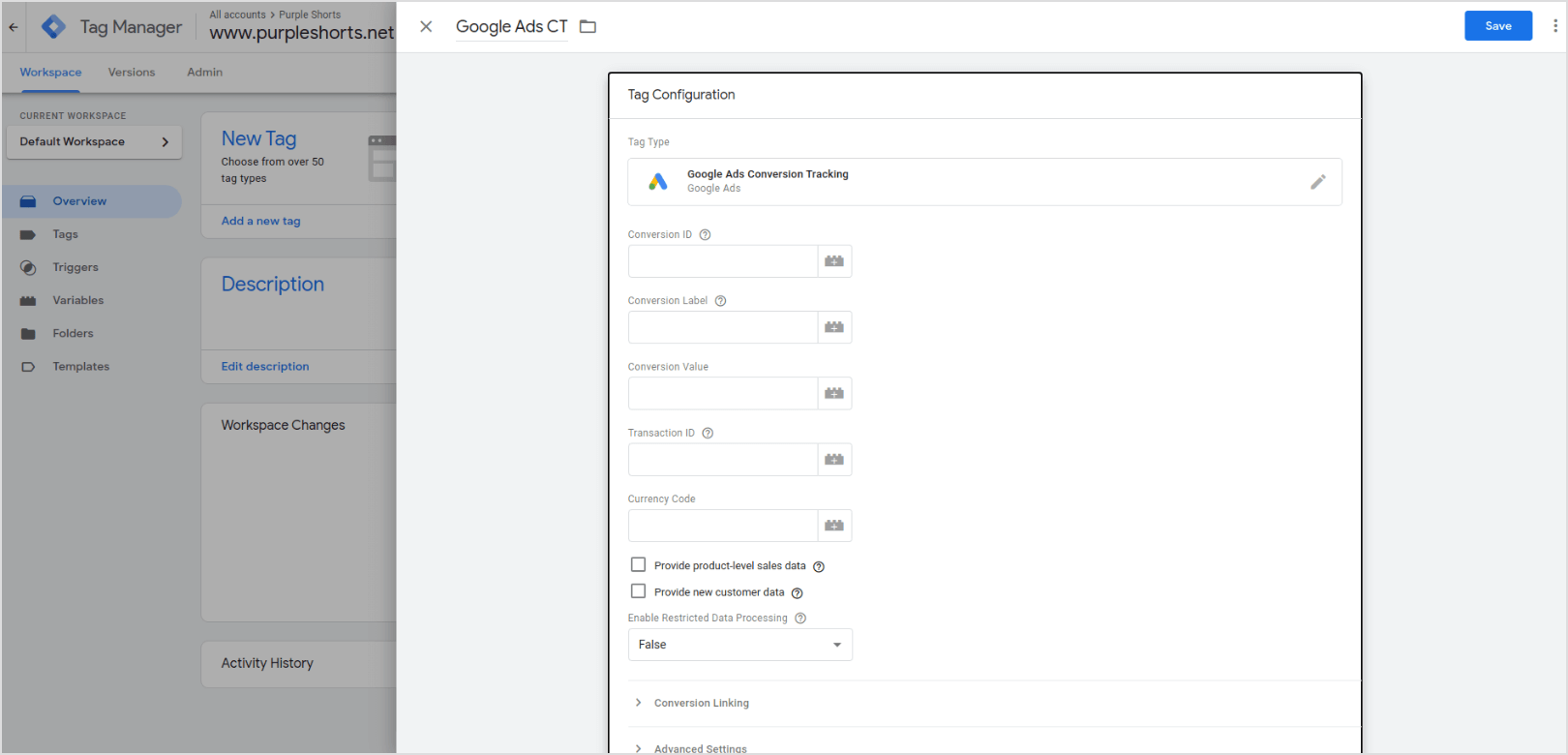The height and width of the screenshot is (755, 1568).
Task: Click the pencil icon to edit tag type
Action: point(1317,182)
